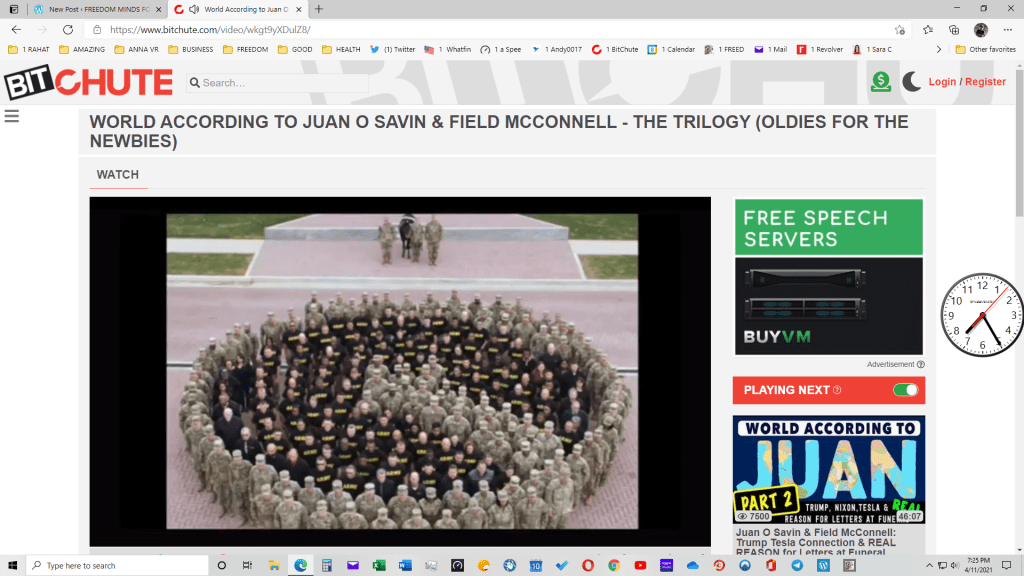Refresh the page in the browser
Image resolution: width=1024 pixels, height=576 pixels.
(68, 30)
